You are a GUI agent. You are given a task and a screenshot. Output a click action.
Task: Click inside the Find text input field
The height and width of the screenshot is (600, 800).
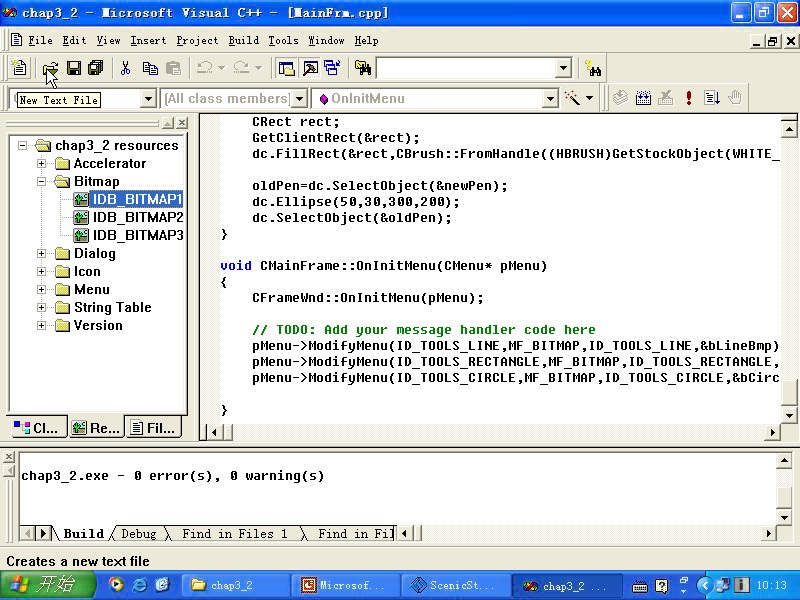pyautogui.click(x=466, y=68)
